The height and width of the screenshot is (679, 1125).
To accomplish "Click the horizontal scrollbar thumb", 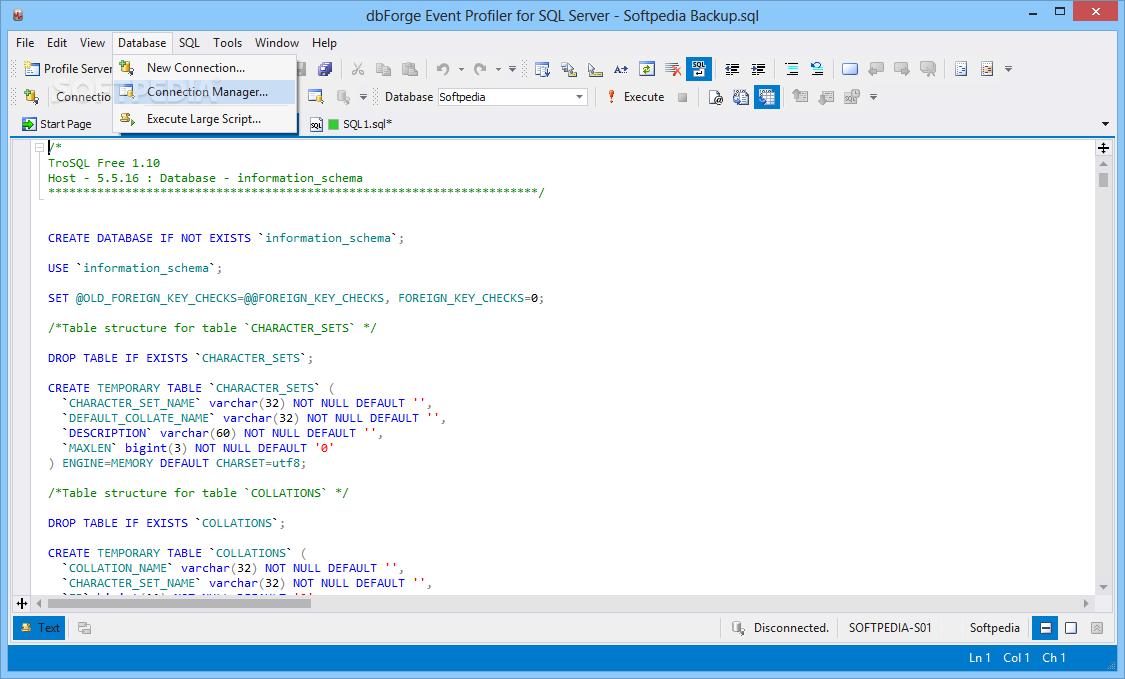I will (x=179, y=604).
